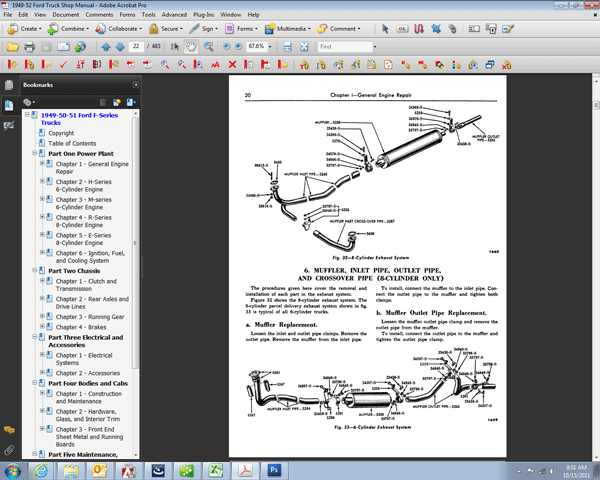
Task: Open Chapter 2 - Accessories bookmark
Action: click(x=88, y=373)
